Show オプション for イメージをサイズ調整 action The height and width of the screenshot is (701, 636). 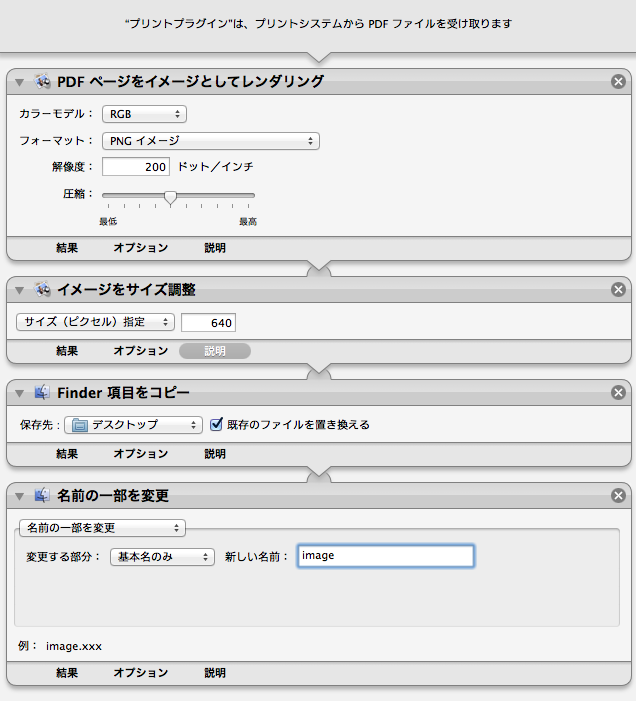[x=141, y=351]
